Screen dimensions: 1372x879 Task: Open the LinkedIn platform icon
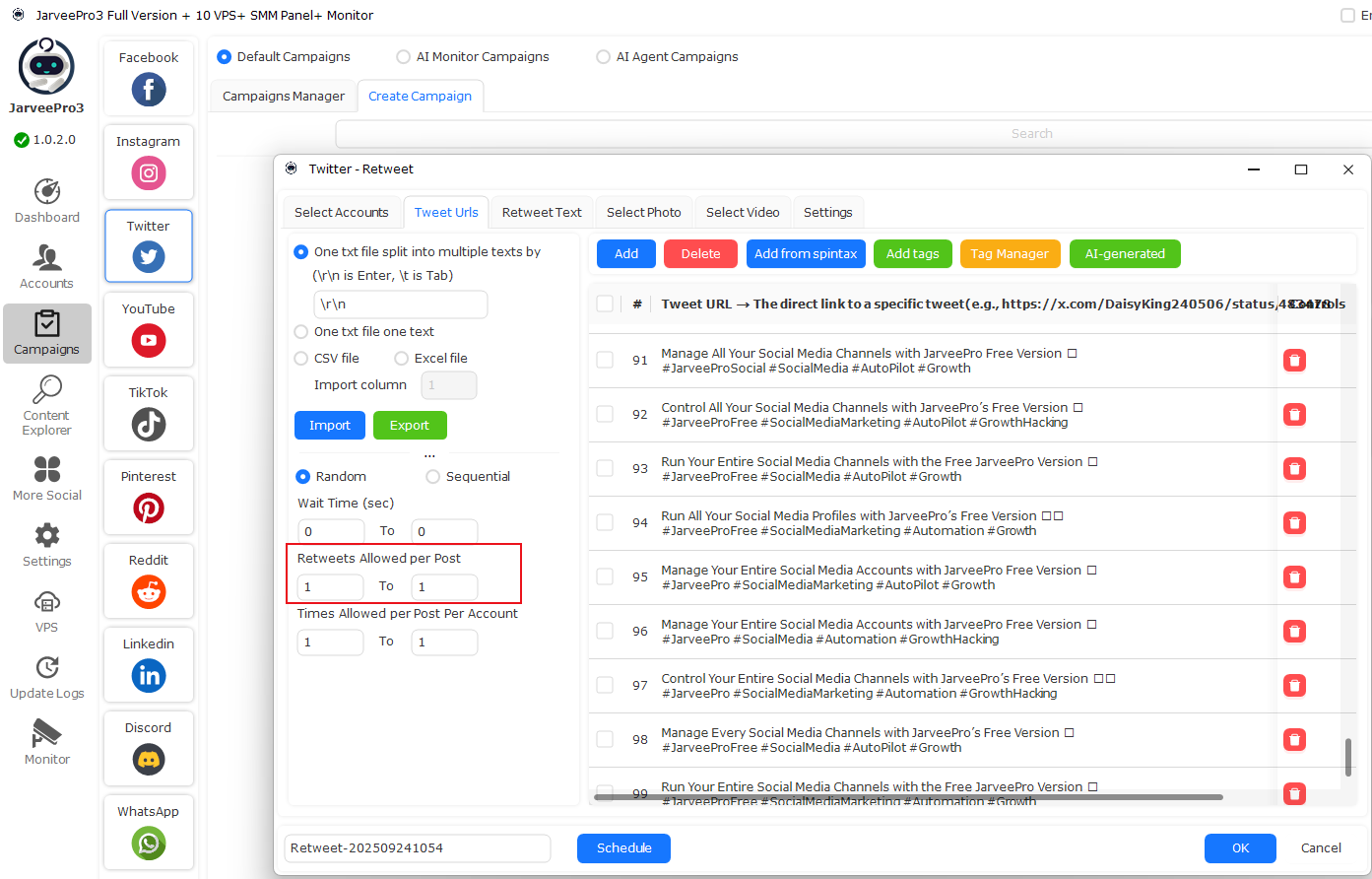point(149,675)
